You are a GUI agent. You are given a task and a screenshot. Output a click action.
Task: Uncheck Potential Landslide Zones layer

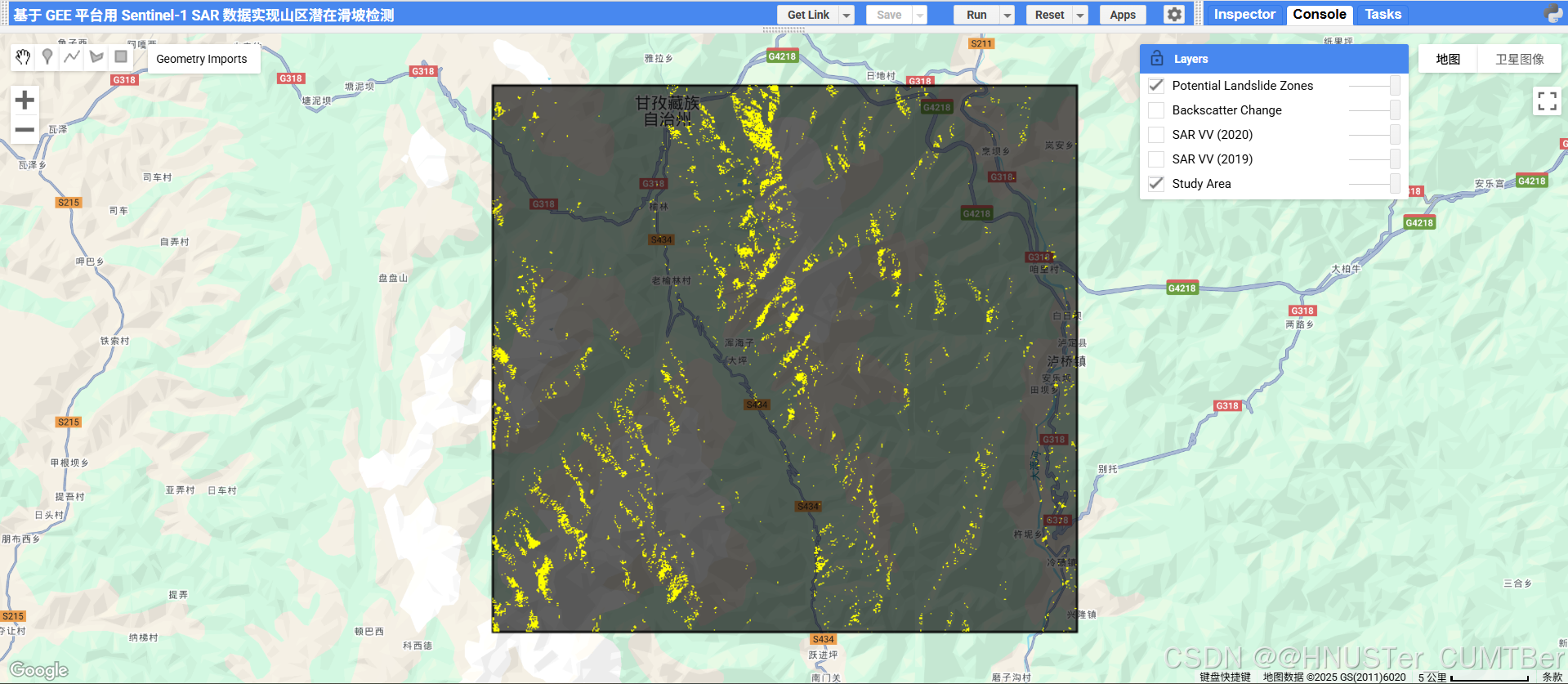1156,85
